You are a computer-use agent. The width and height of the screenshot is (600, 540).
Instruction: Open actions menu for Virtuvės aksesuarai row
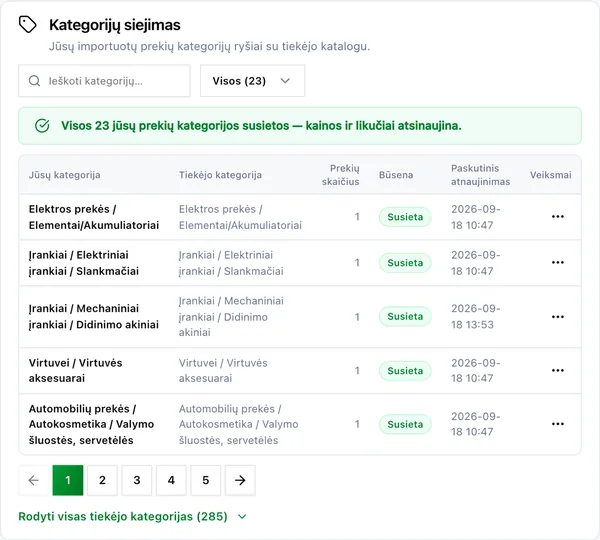558,370
